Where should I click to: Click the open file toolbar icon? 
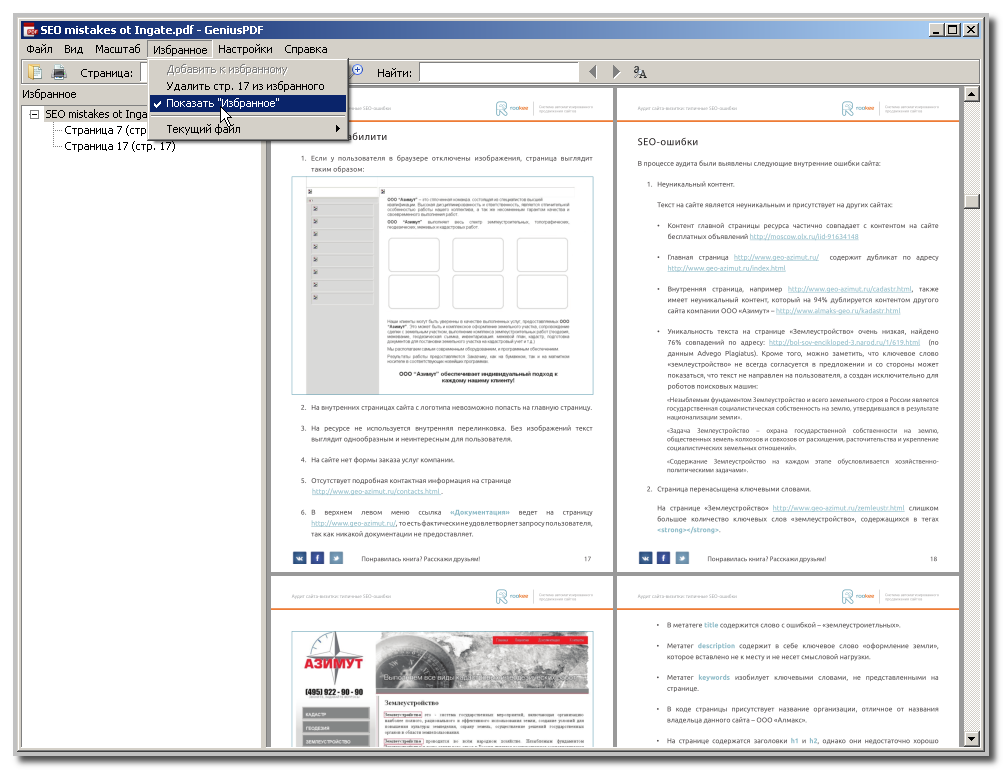[x=35, y=72]
